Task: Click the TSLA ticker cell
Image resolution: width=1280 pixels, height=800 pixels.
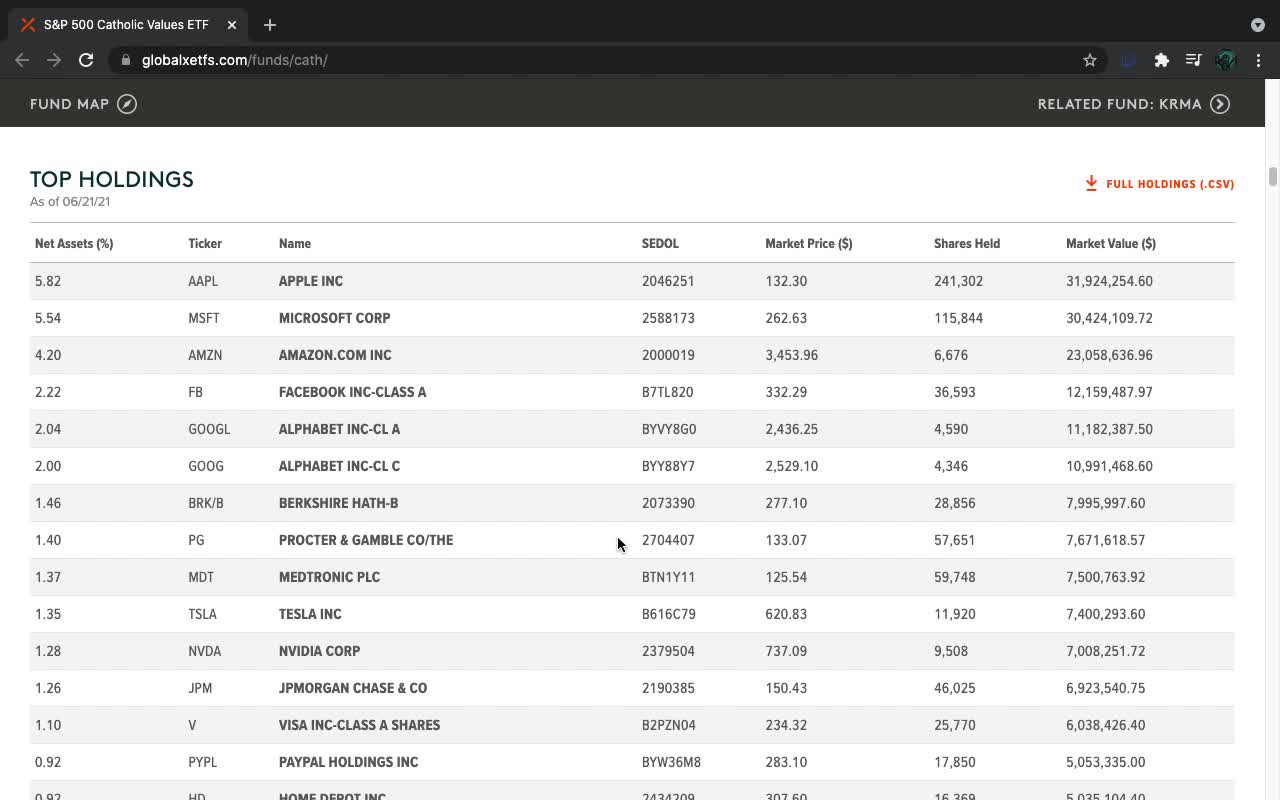Action: click(202, 614)
